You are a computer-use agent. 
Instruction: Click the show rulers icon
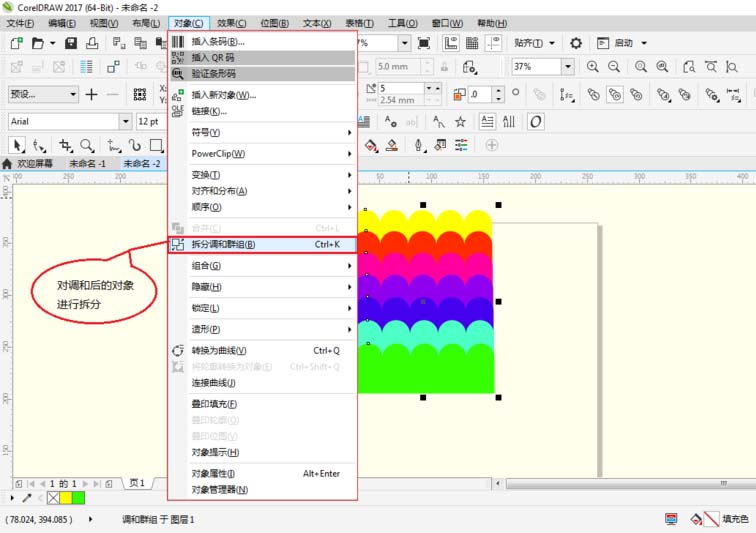coord(451,43)
